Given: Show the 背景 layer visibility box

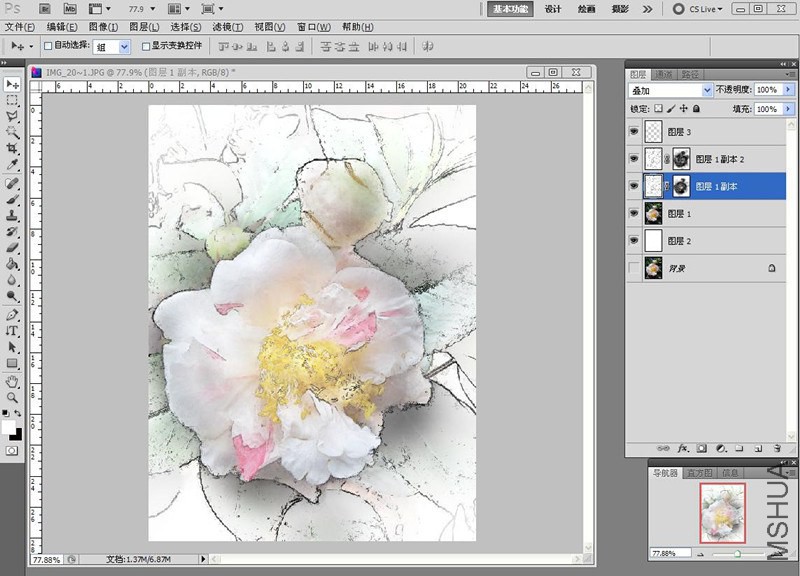Looking at the screenshot, I should [x=634, y=268].
